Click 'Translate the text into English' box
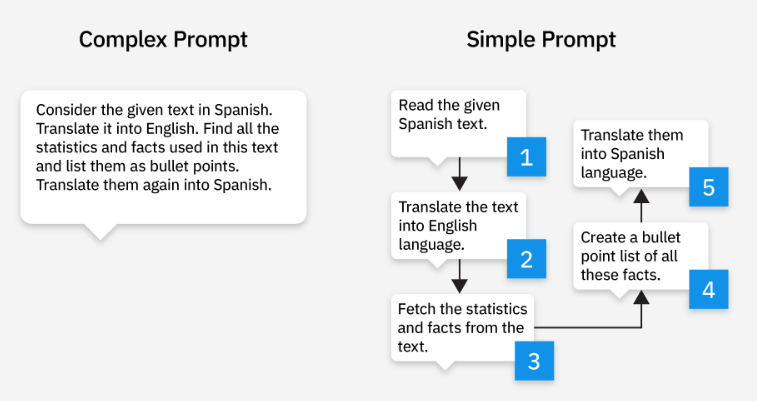This screenshot has width=757, height=401. (458, 225)
